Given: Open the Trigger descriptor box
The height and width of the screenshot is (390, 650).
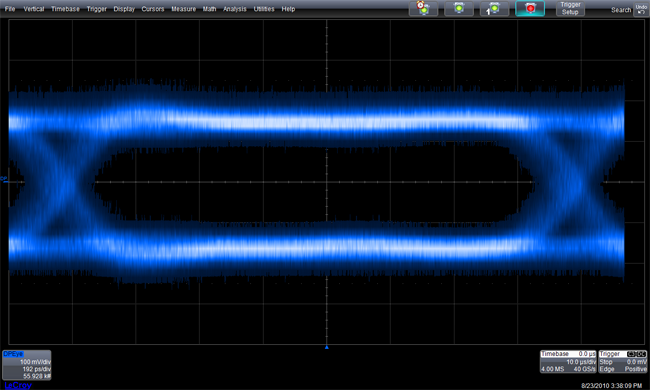Looking at the screenshot, I should pos(623,361).
